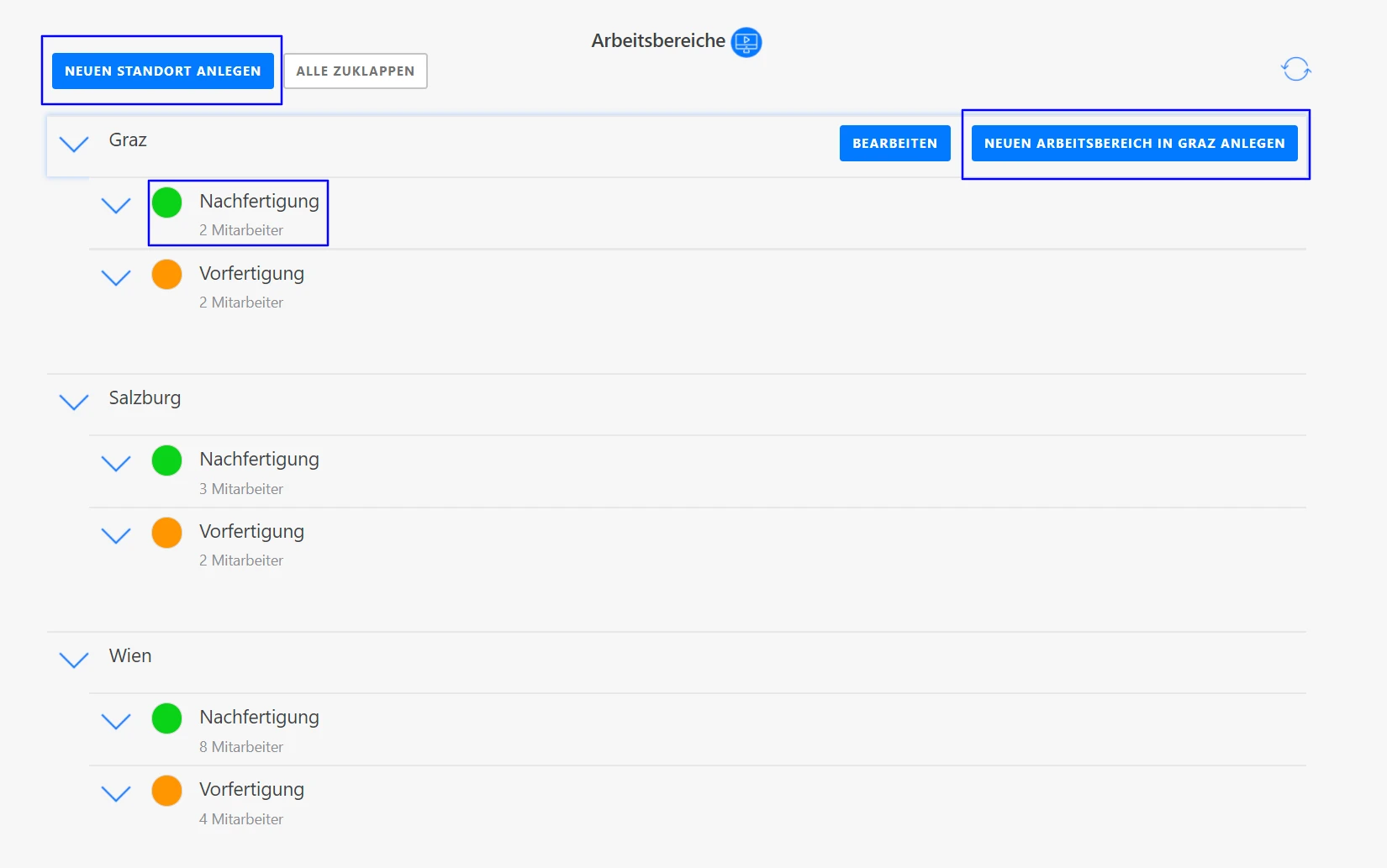This screenshot has width=1387, height=868.
Task: Collapse the Salzburg location section
Action: click(74, 402)
